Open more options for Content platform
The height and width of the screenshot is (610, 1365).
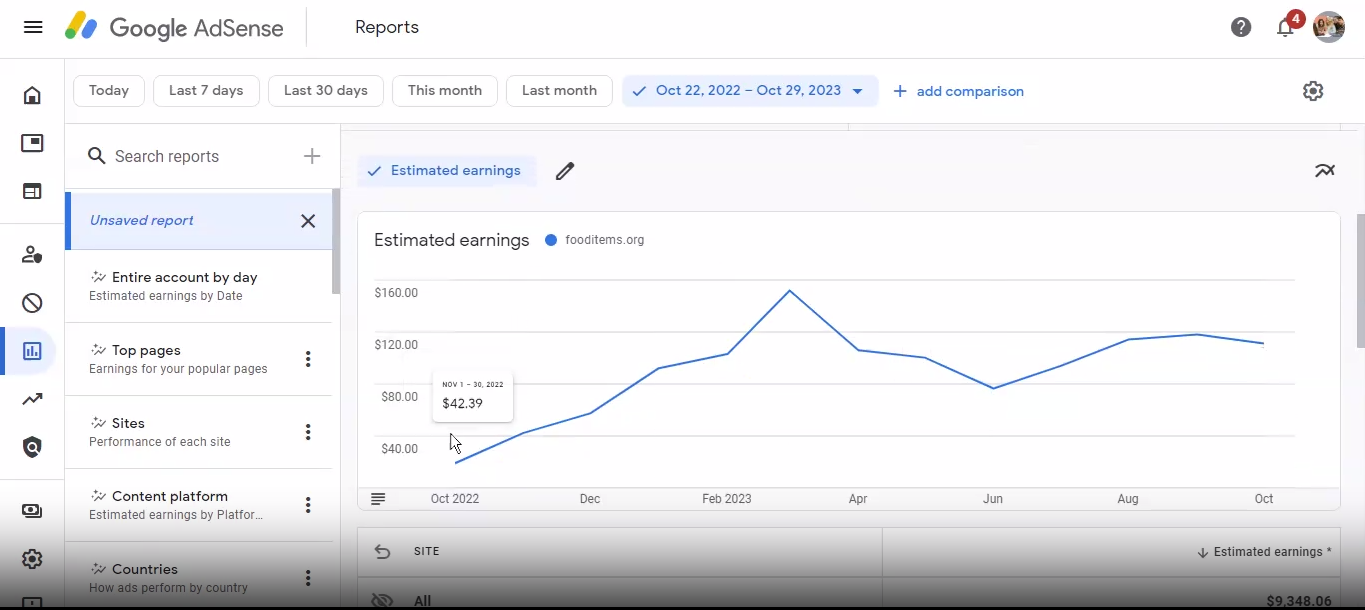(308, 505)
